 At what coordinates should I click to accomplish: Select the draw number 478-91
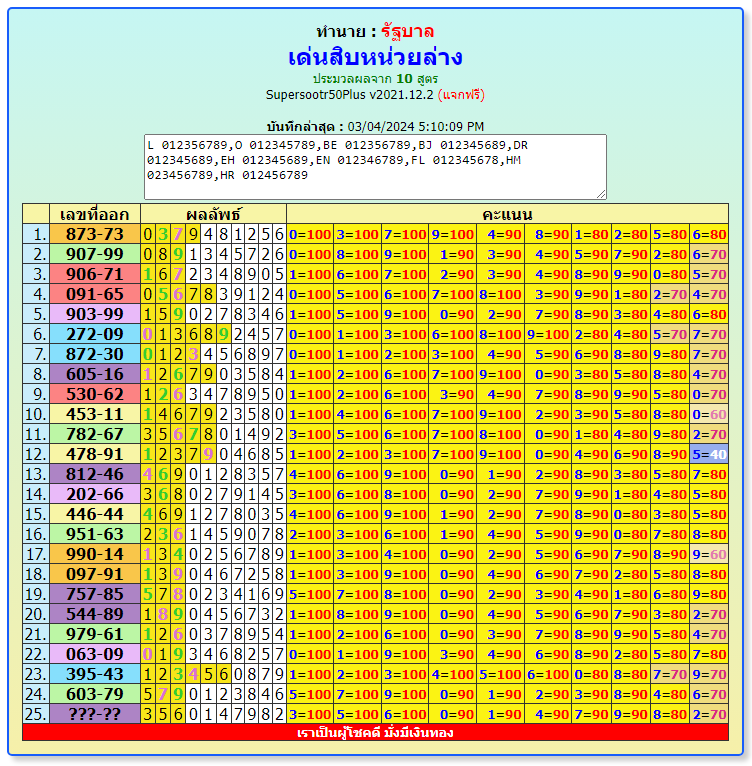[95, 455]
